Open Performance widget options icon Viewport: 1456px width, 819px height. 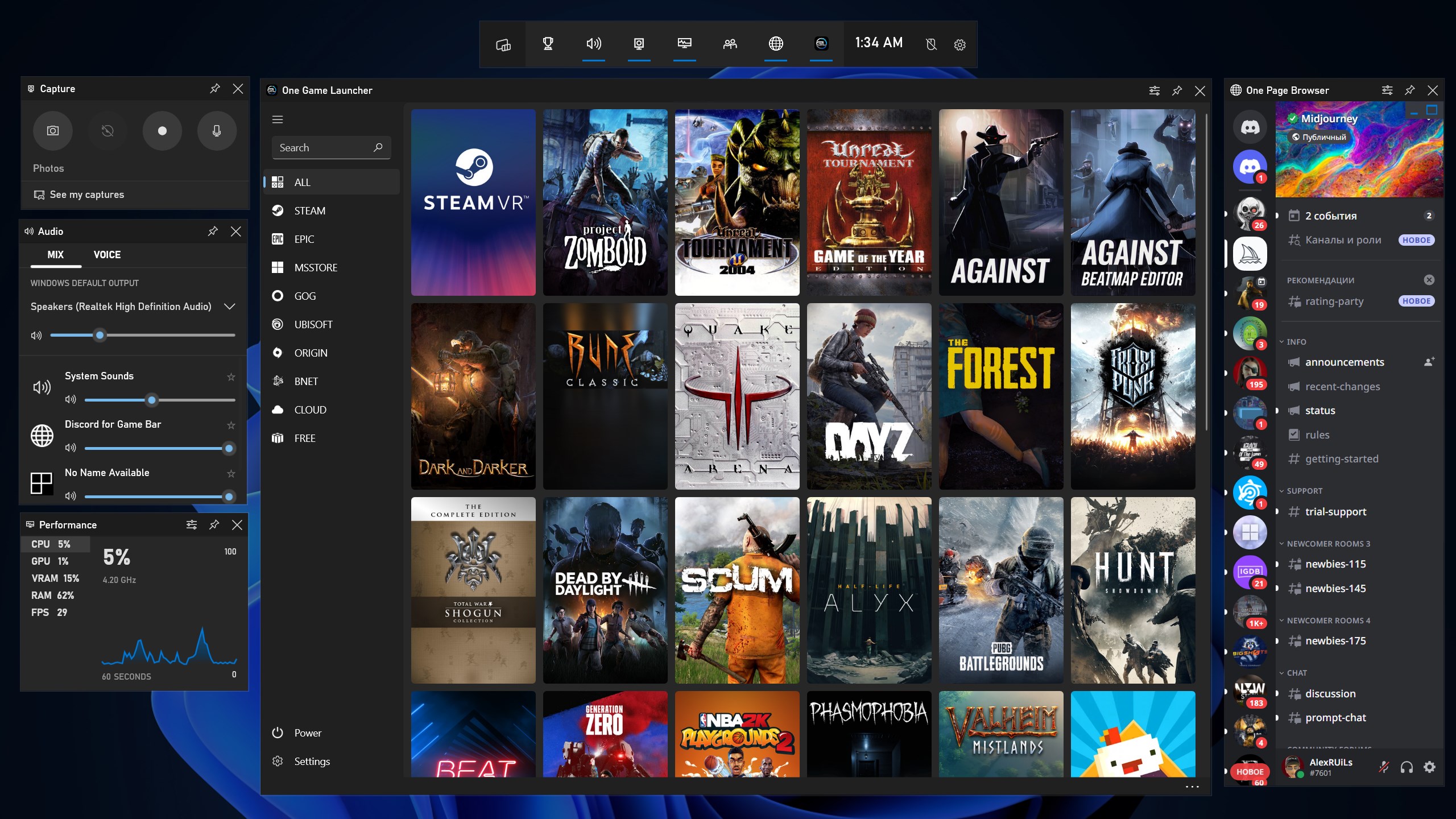point(192,524)
